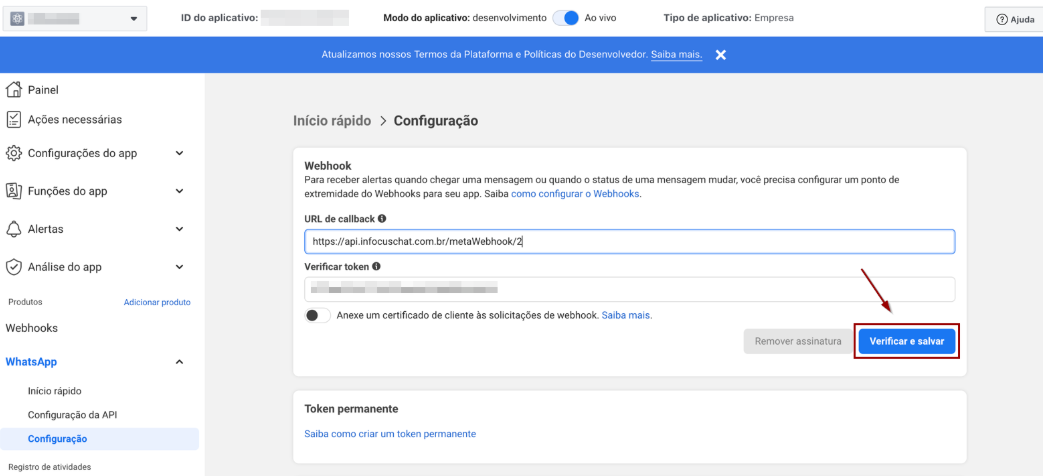Open the Ajuda help button

[1014, 19]
